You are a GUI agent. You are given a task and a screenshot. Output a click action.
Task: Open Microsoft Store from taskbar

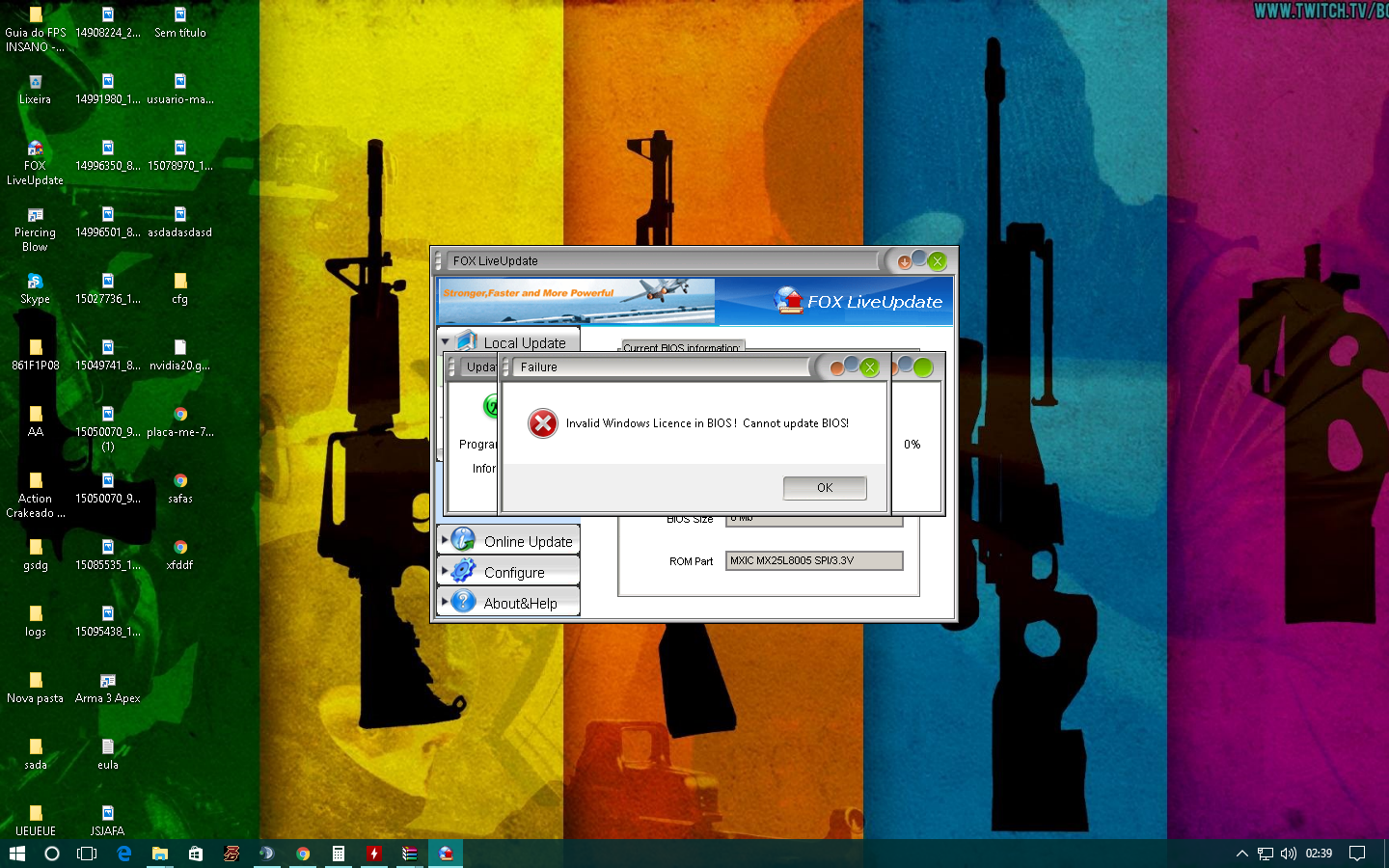pyautogui.click(x=195, y=854)
